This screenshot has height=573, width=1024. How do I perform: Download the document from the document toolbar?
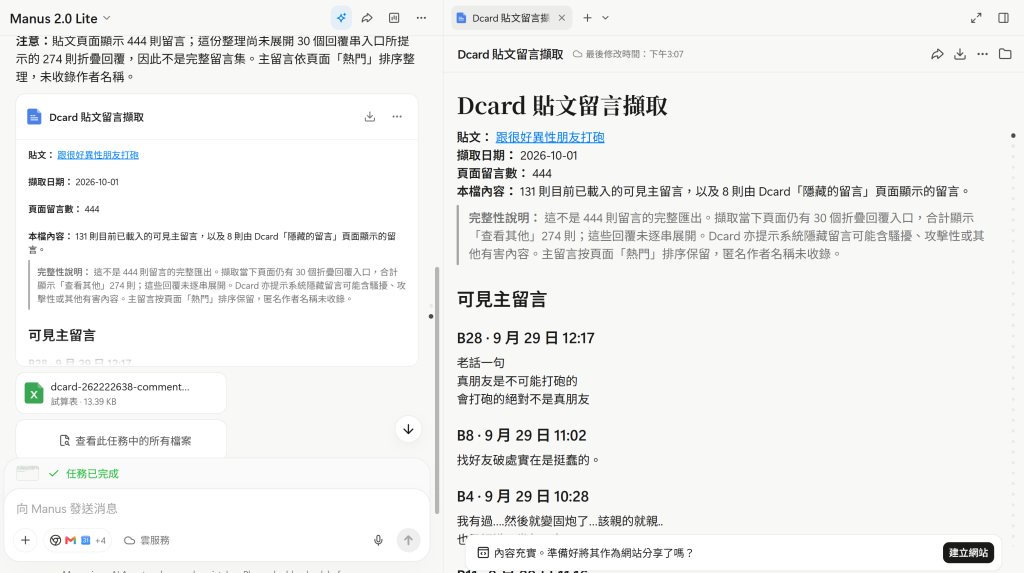(x=960, y=54)
